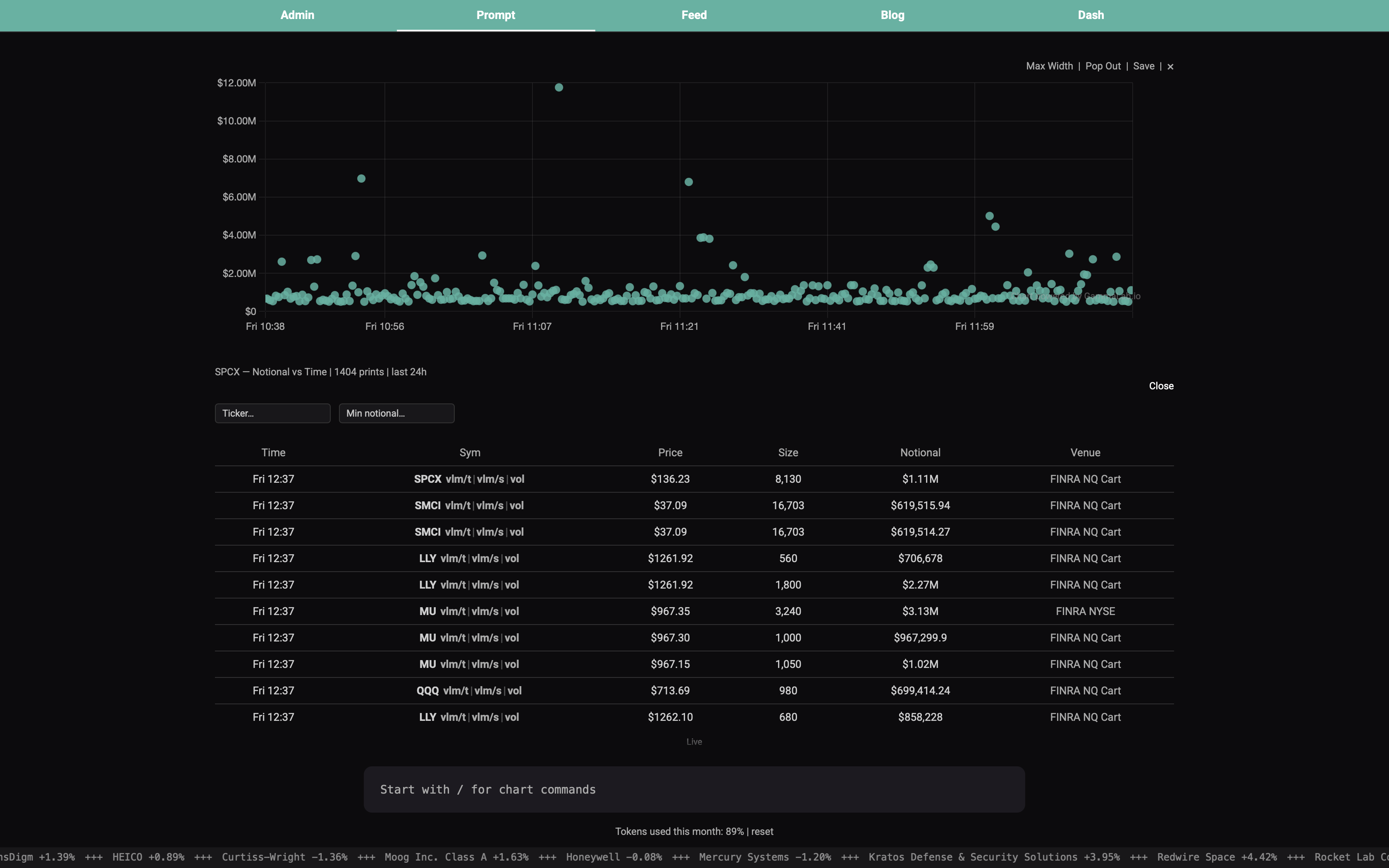Click the Close link below chart
The image size is (1389, 868).
click(1161, 386)
